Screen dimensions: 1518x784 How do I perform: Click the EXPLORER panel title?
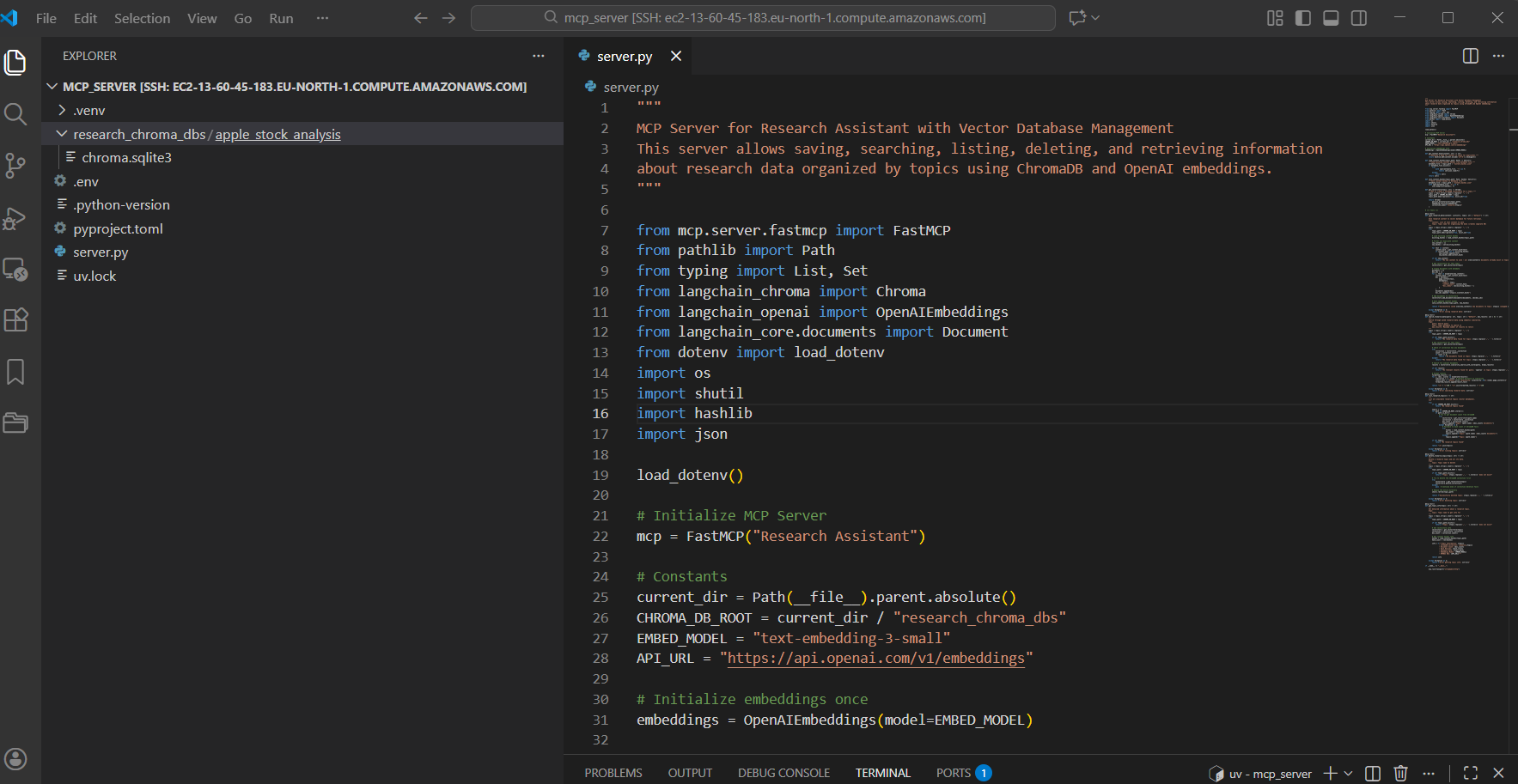(x=89, y=56)
